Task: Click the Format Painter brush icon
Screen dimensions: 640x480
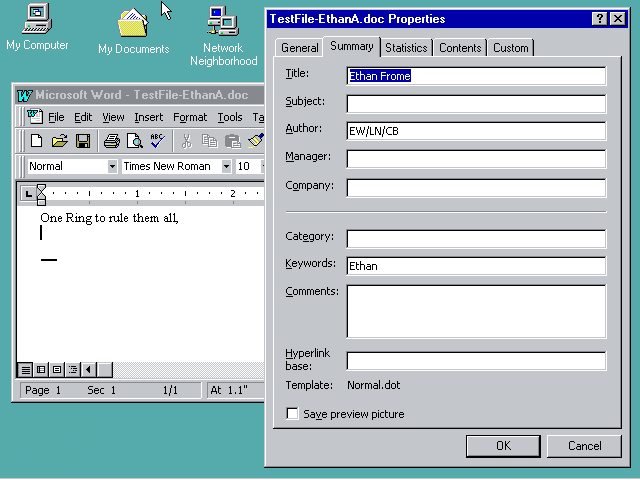Action: pyautogui.click(x=256, y=141)
